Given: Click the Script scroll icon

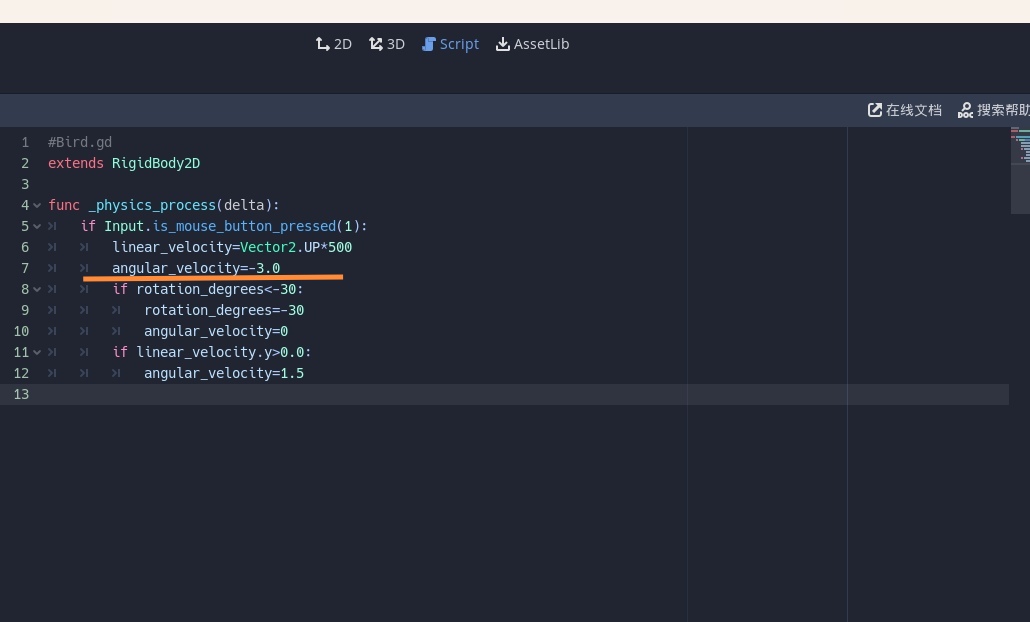Looking at the screenshot, I should [429, 44].
